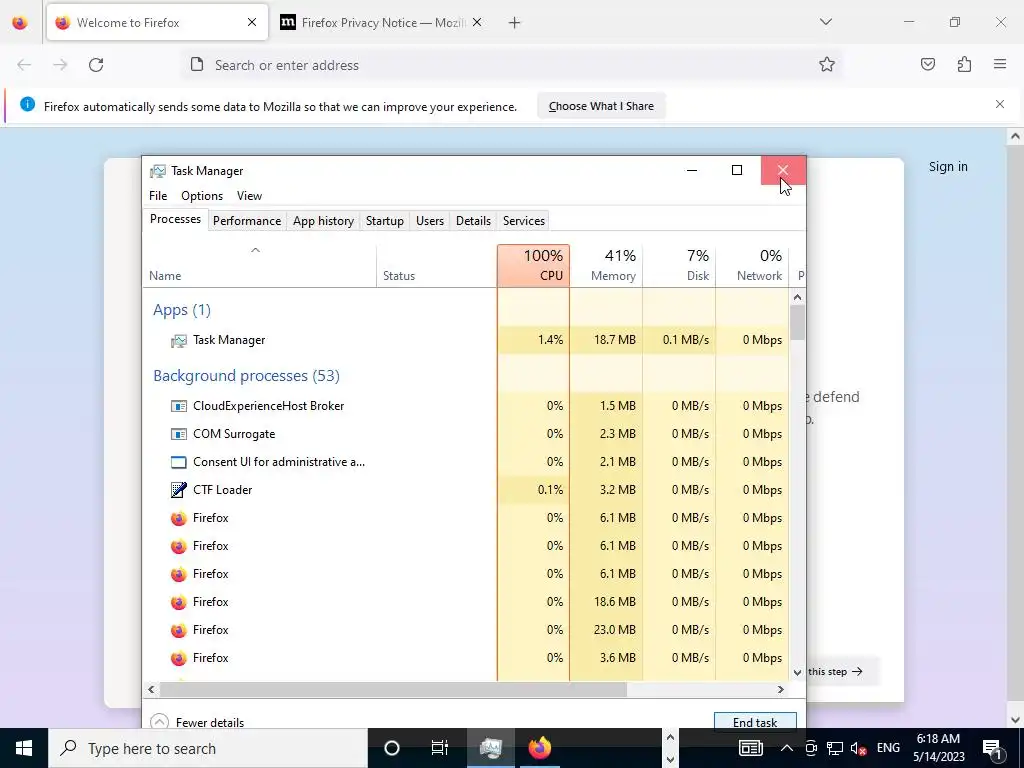Viewport: 1024px width, 768px height.
Task: Bookmark this page with the star icon
Action: pyautogui.click(x=827, y=64)
